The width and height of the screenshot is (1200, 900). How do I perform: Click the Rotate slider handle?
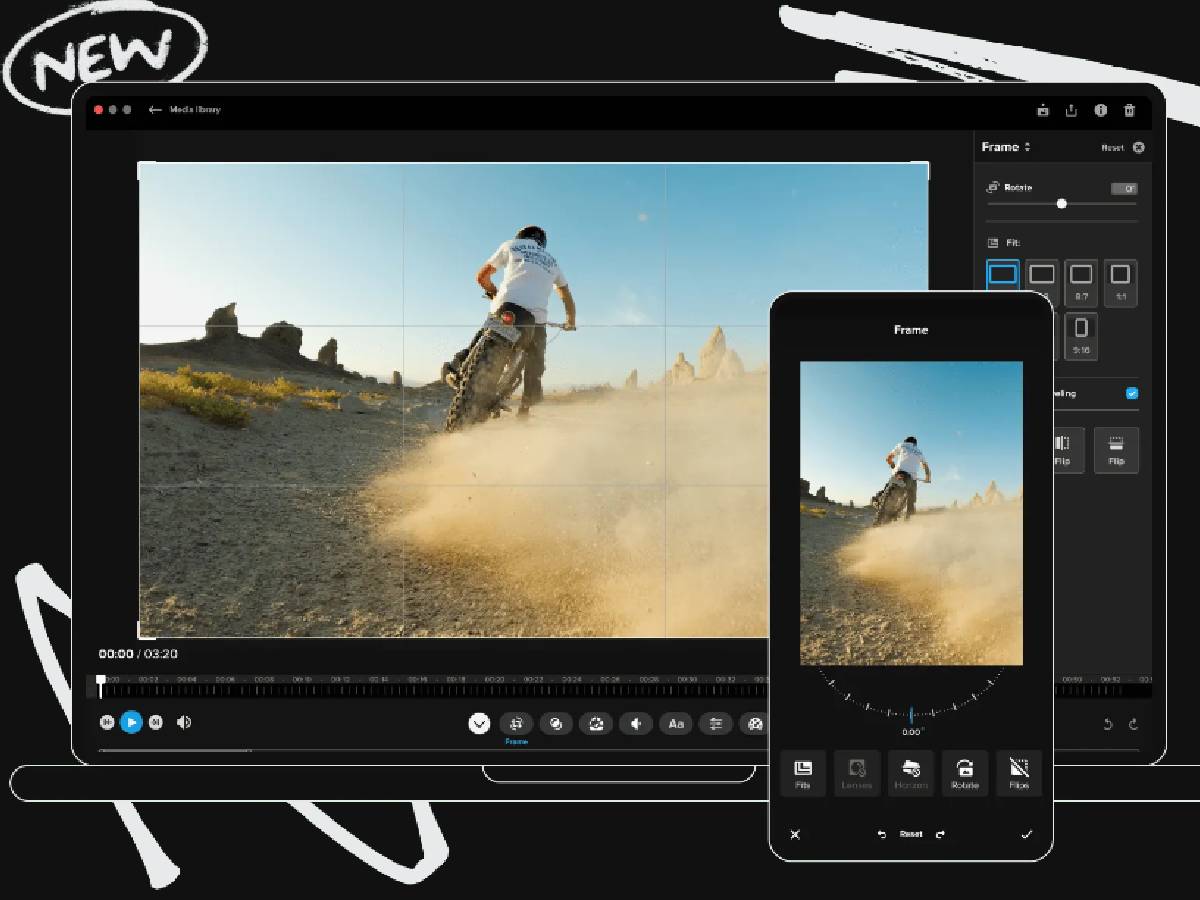pos(1061,204)
